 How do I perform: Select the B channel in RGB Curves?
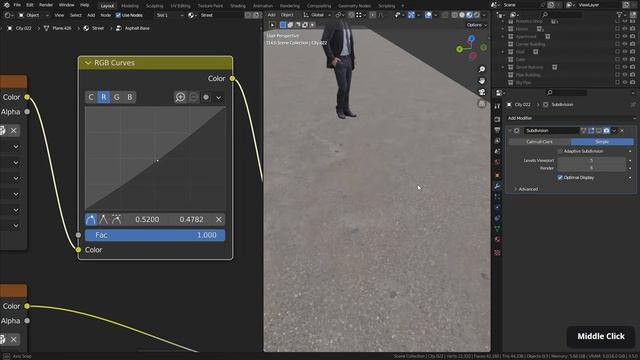pos(130,97)
